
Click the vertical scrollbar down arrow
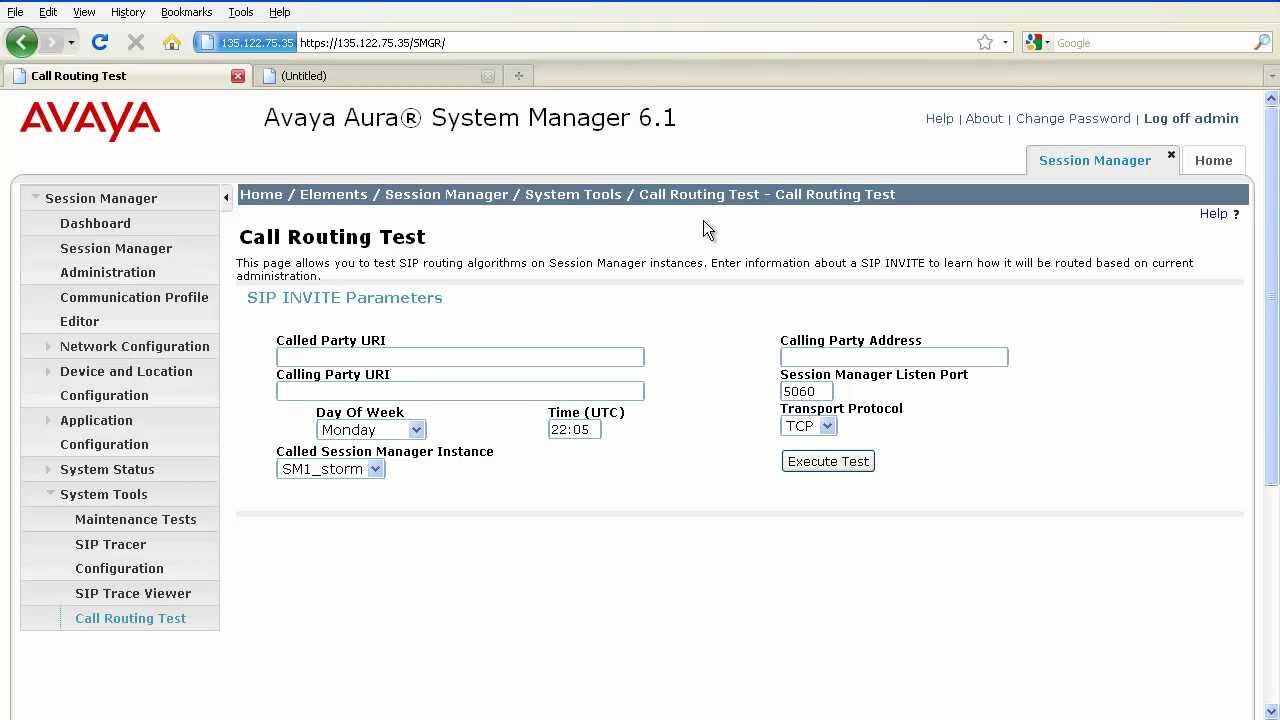1272,712
